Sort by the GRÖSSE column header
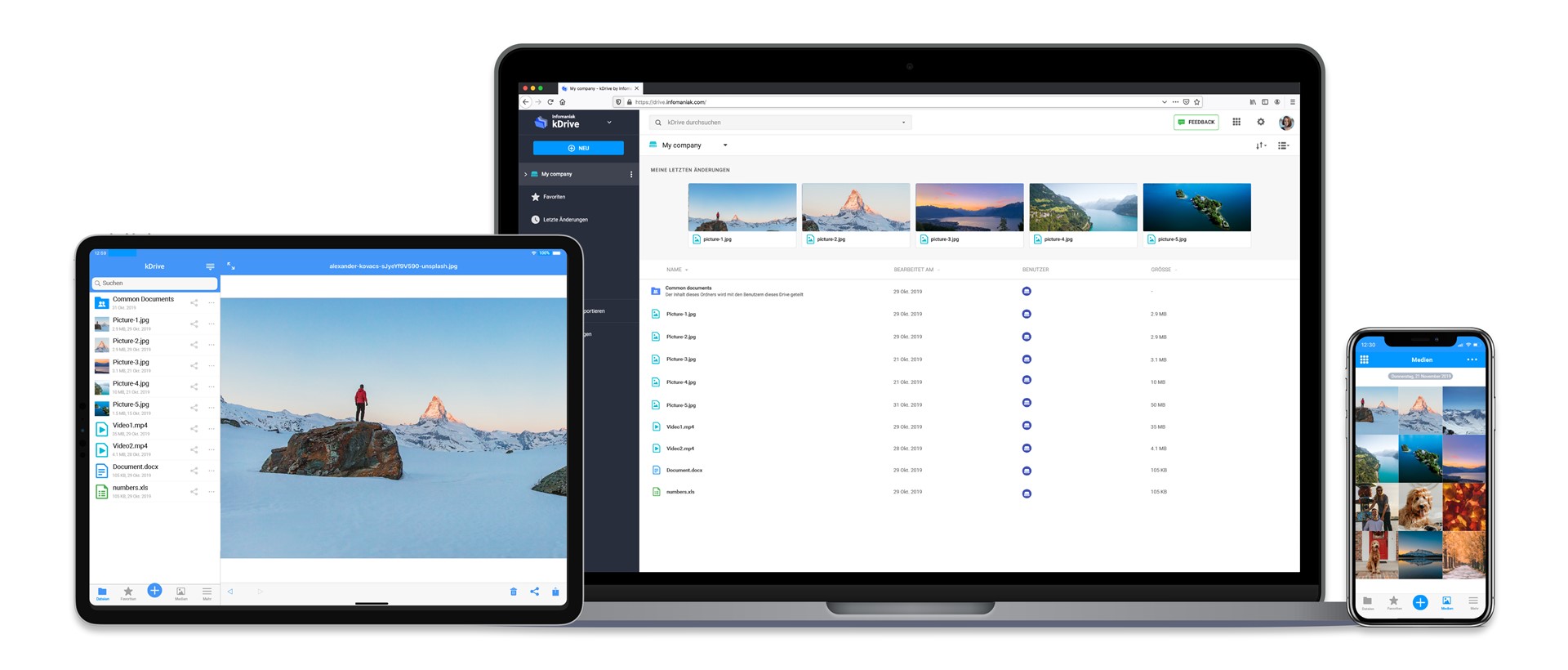Screen dimensions: 1568x670 [1163, 270]
